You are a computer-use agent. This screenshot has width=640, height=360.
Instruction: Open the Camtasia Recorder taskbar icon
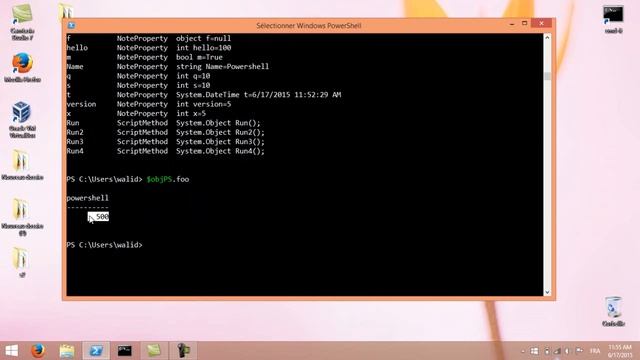[183, 351]
